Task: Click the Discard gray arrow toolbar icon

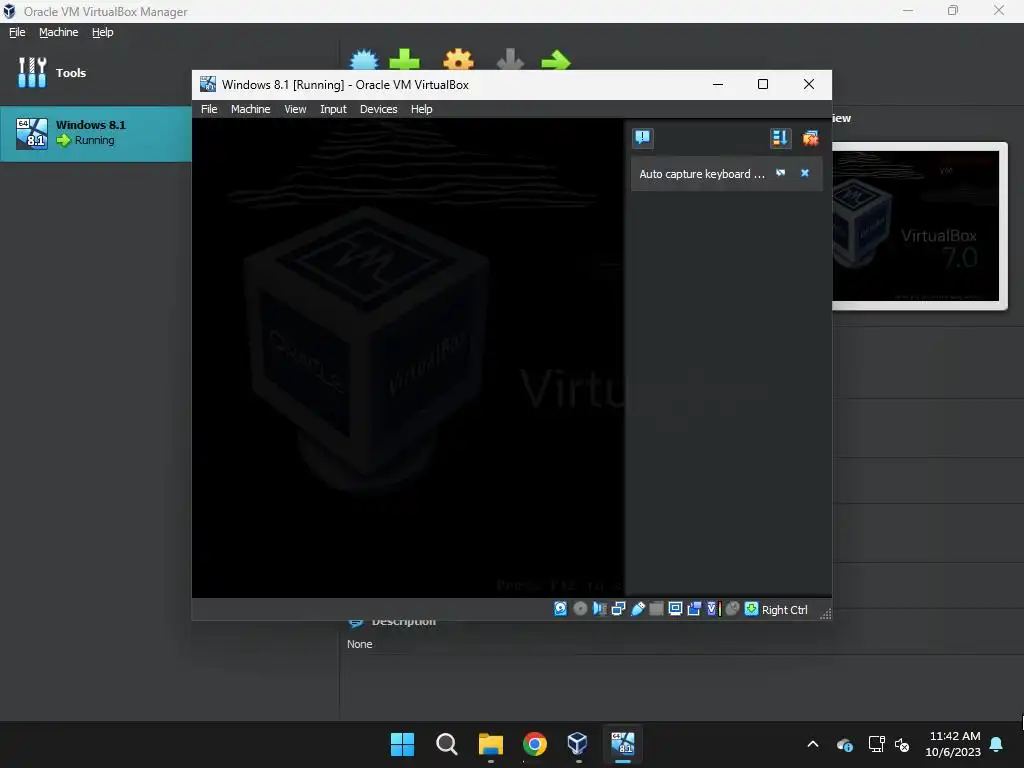Action: click(510, 59)
